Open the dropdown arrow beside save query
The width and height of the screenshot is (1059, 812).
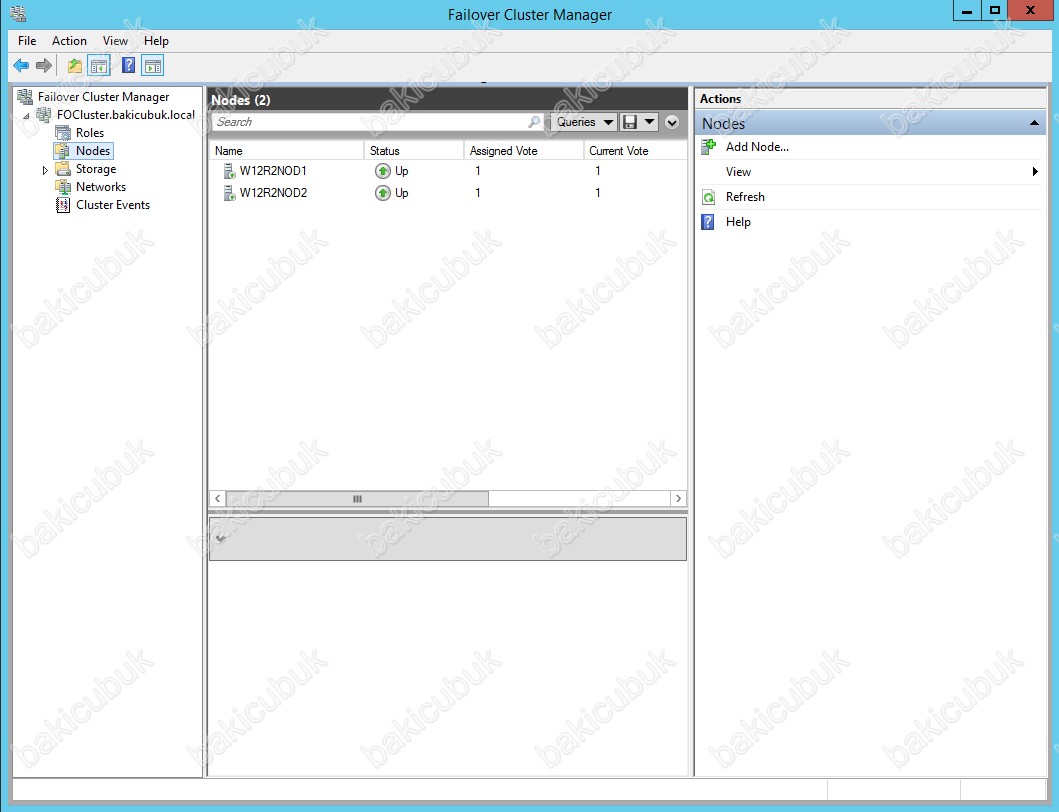coord(649,122)
